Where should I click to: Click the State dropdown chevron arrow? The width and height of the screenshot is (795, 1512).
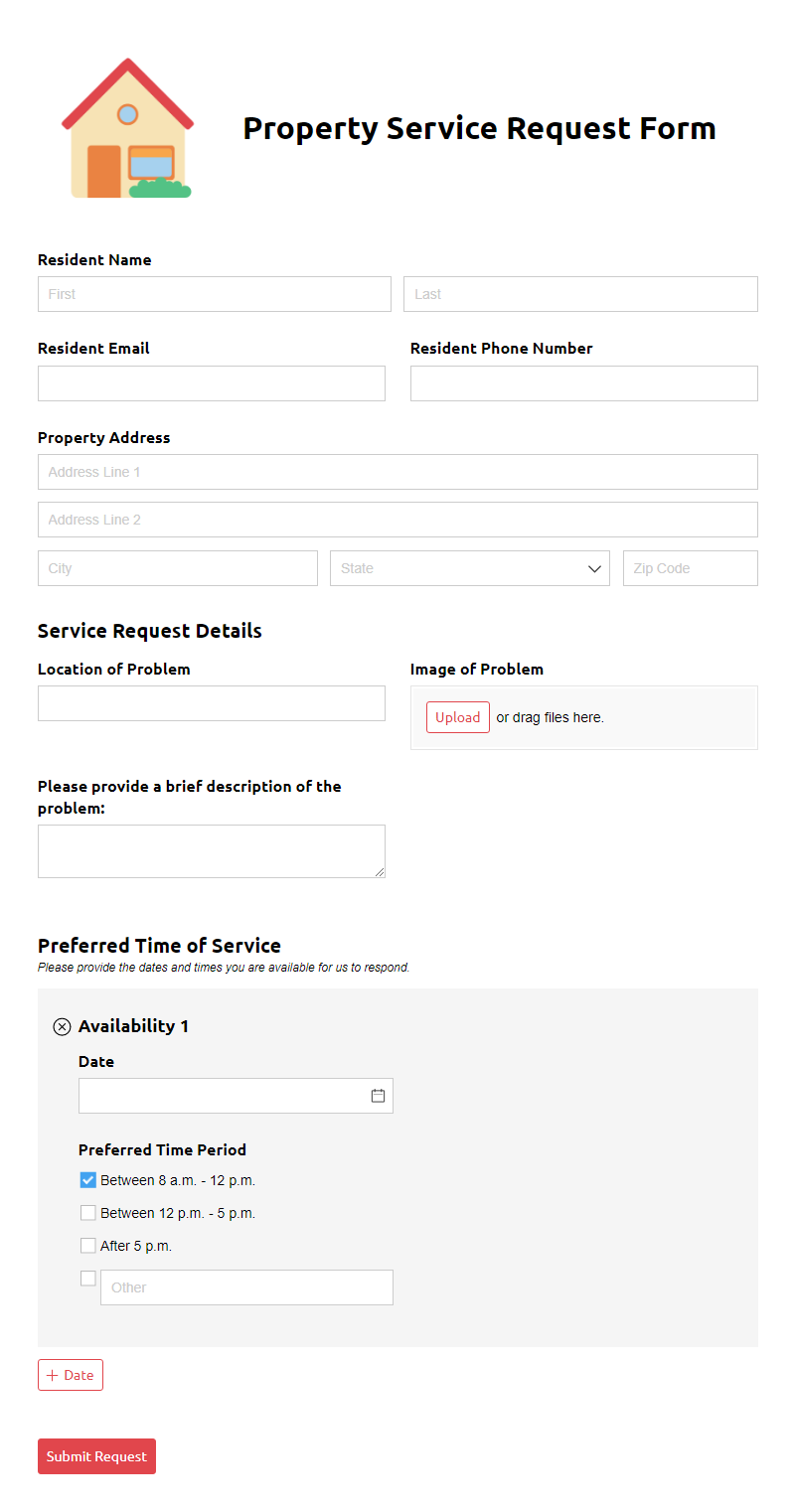pos(594,569)
